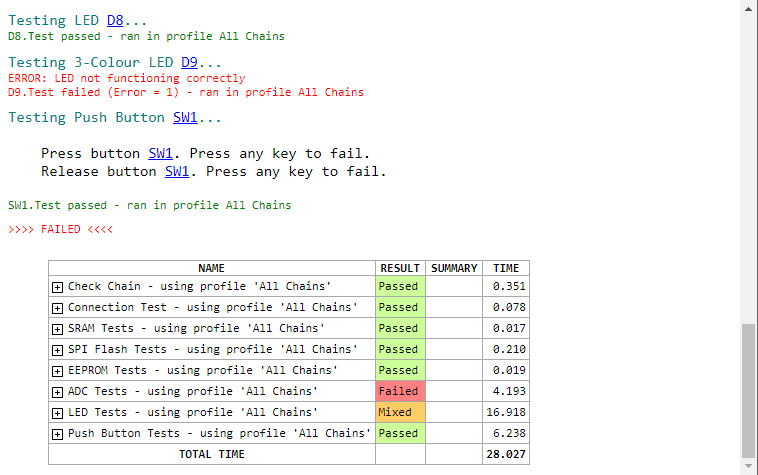Click SW1 link in Testing Push Button heading
This screenshot has height=475, width=758.
(185, 118)
